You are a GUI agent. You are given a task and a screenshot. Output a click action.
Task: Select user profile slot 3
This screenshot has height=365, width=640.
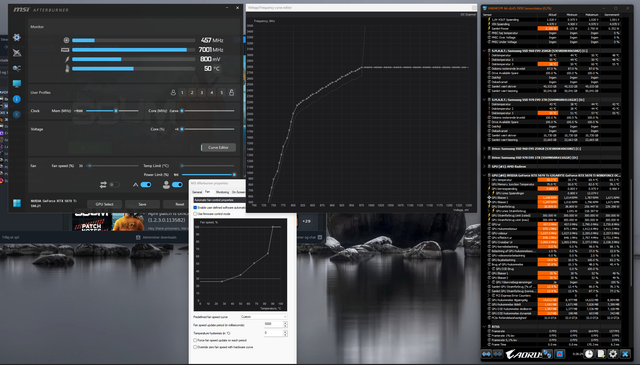202,93
